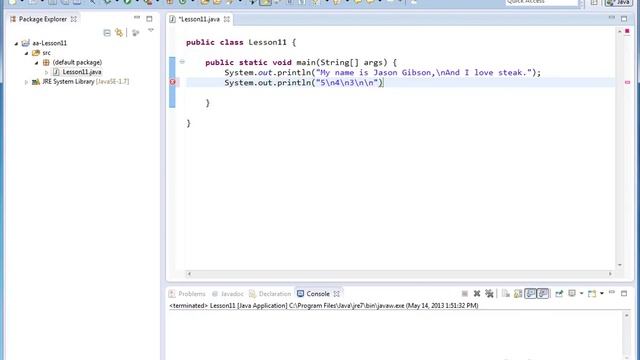Click the red error square atop the ruler

coord(627,31)
